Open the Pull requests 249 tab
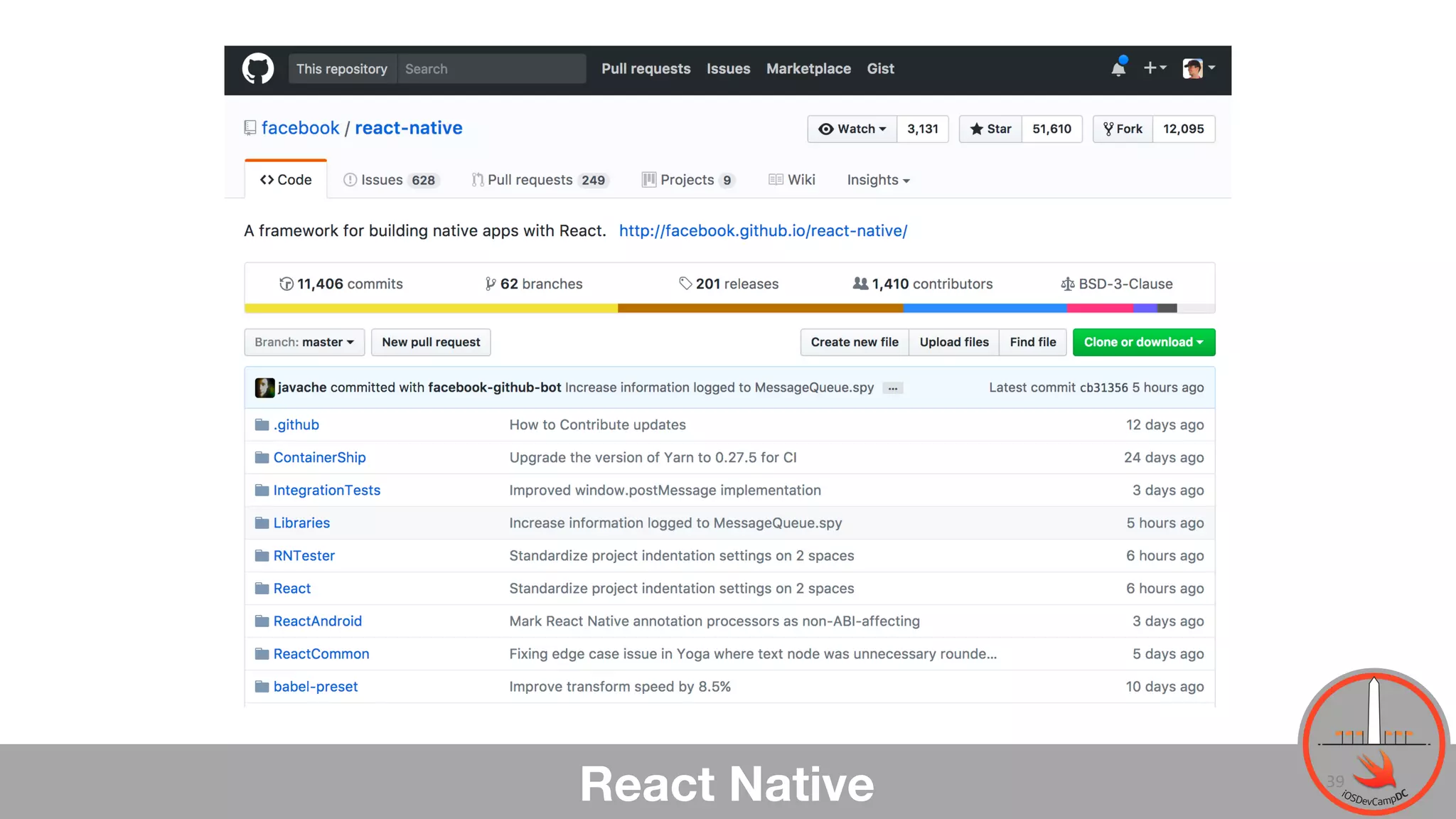Screen dimensions: 1456x819 pos(540,180)
